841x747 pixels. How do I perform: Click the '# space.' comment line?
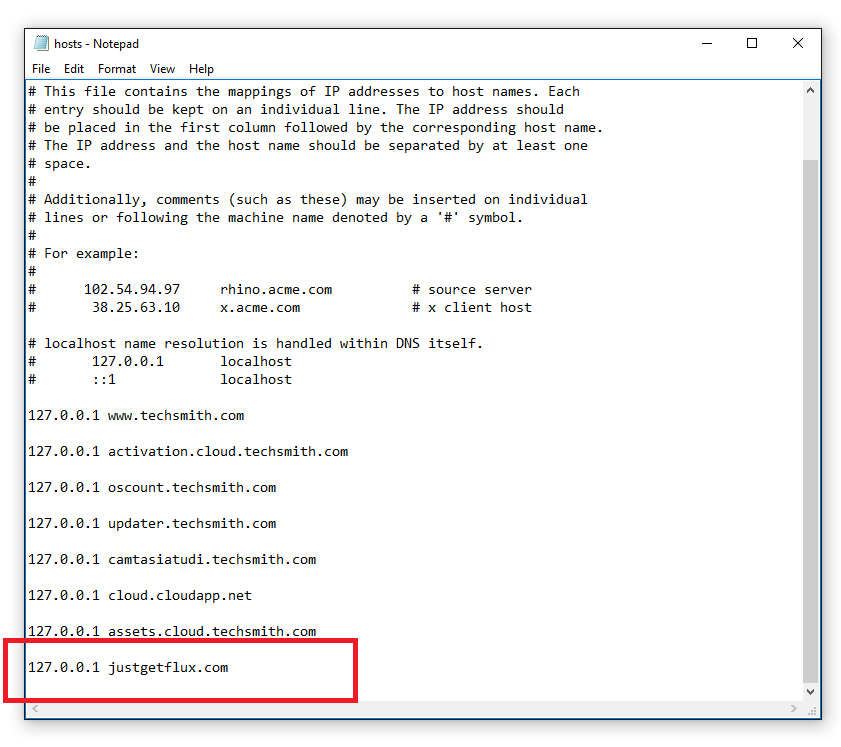point(60,164)
